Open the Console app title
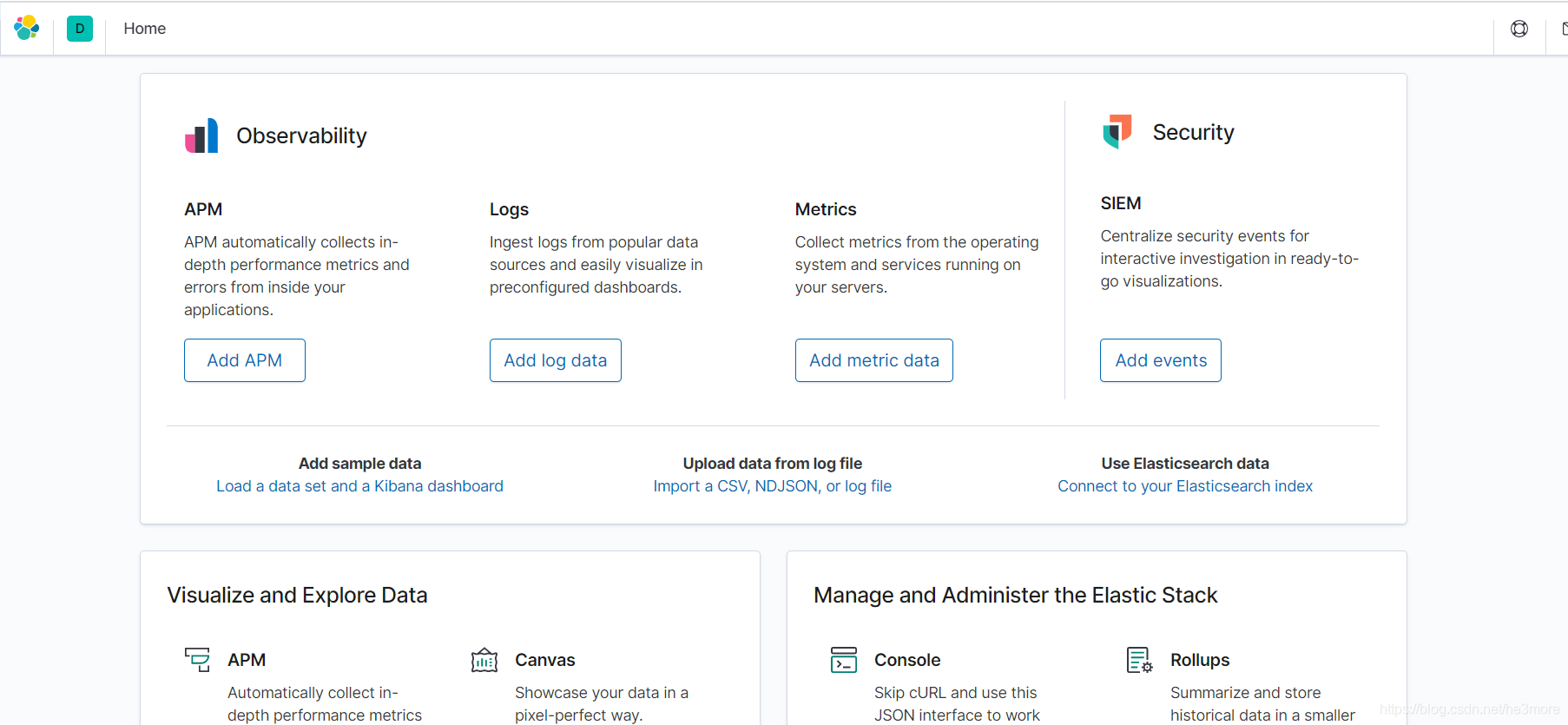Image resolution: width=1568 pixels, height=725 pixels. tap(907, 660)
